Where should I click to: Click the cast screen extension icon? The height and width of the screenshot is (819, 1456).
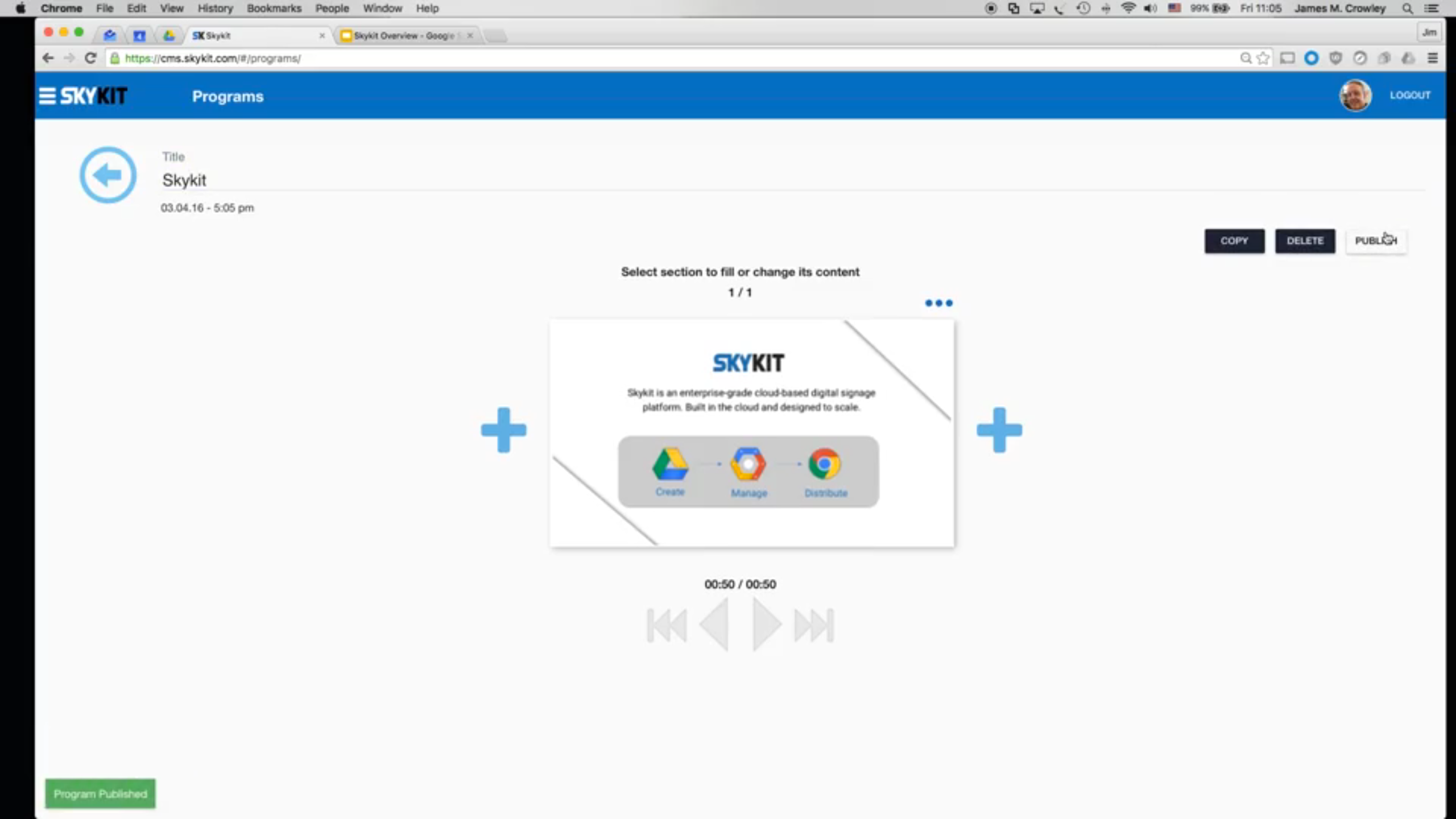click(x=1287, y=58)
